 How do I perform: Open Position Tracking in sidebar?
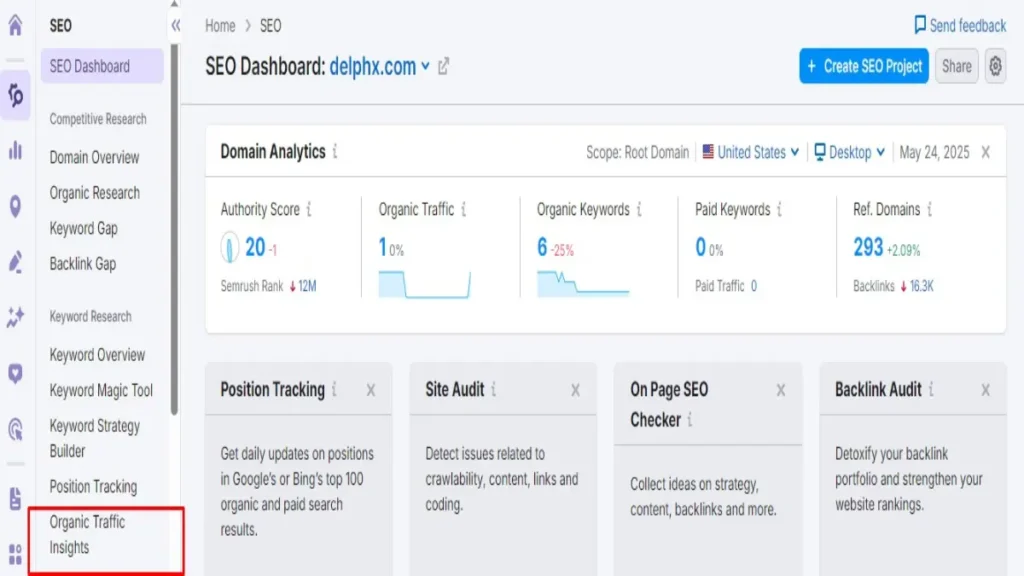pyautogui.click(x=93, y=487)
